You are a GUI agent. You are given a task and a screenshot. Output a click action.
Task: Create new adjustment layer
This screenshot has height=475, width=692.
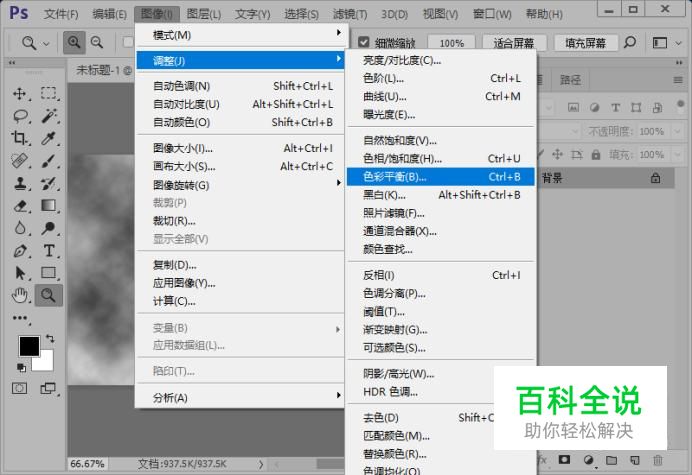coord(588,460)
